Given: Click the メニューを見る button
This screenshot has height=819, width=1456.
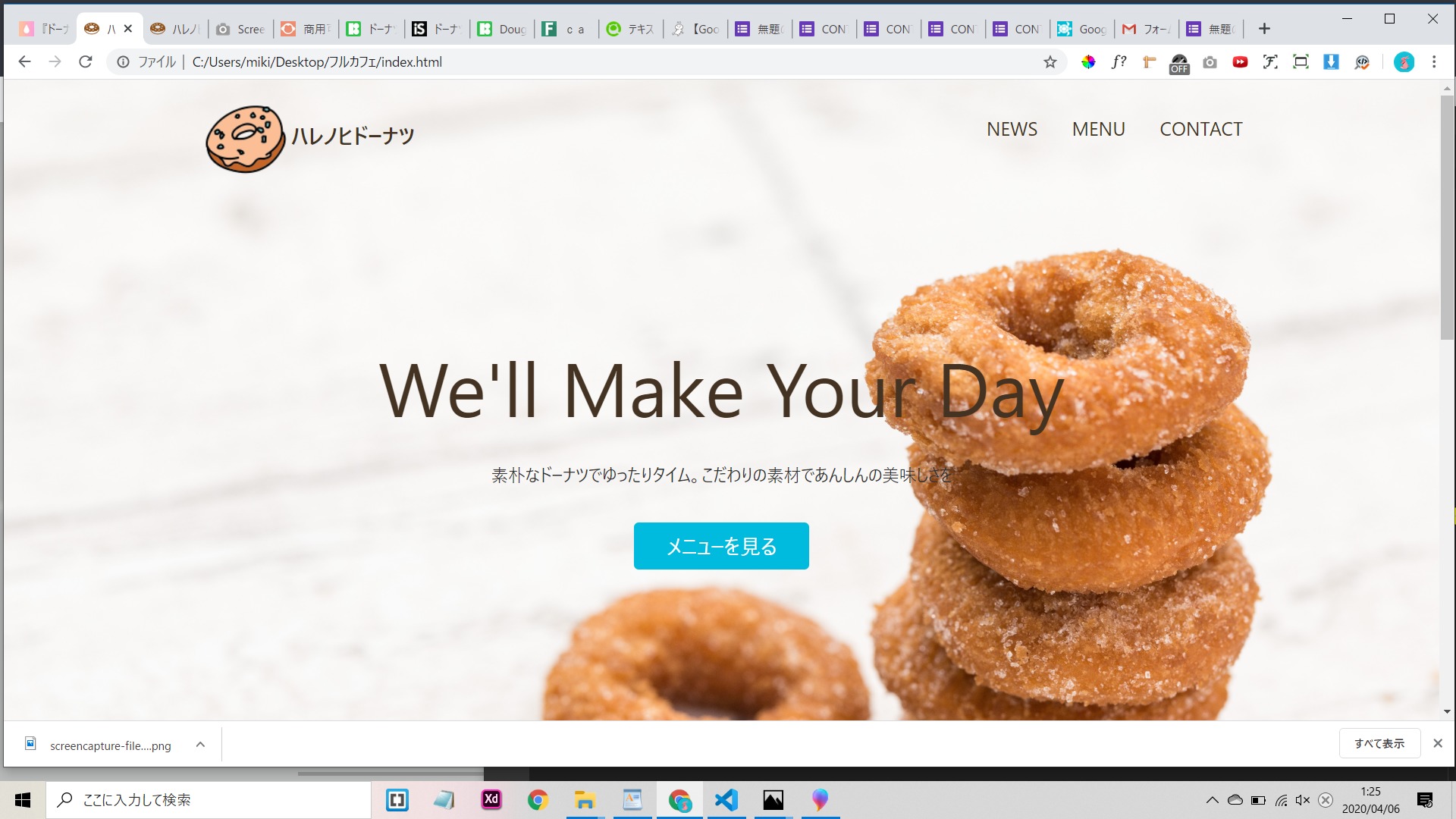Looking at the screenshot, I should [x=721, y=546].
